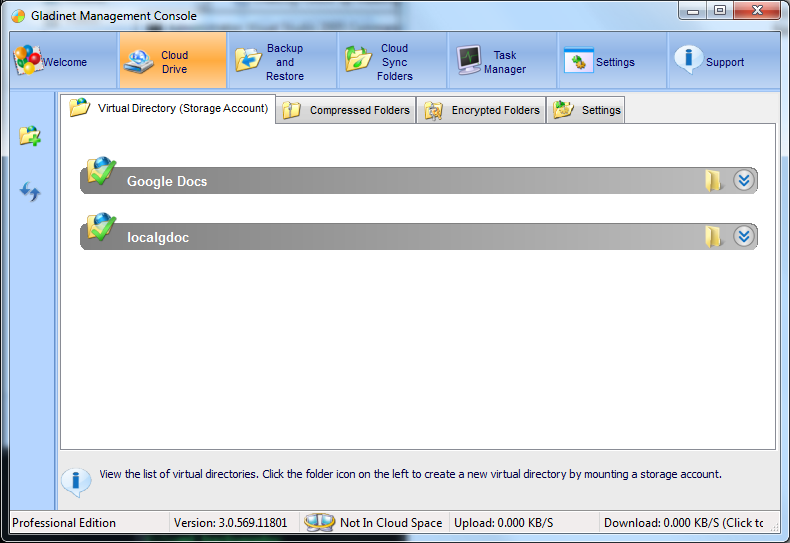Close the Gladinet Management Console window
Viewport: 790px width, 543px height.
click(757, 11)
